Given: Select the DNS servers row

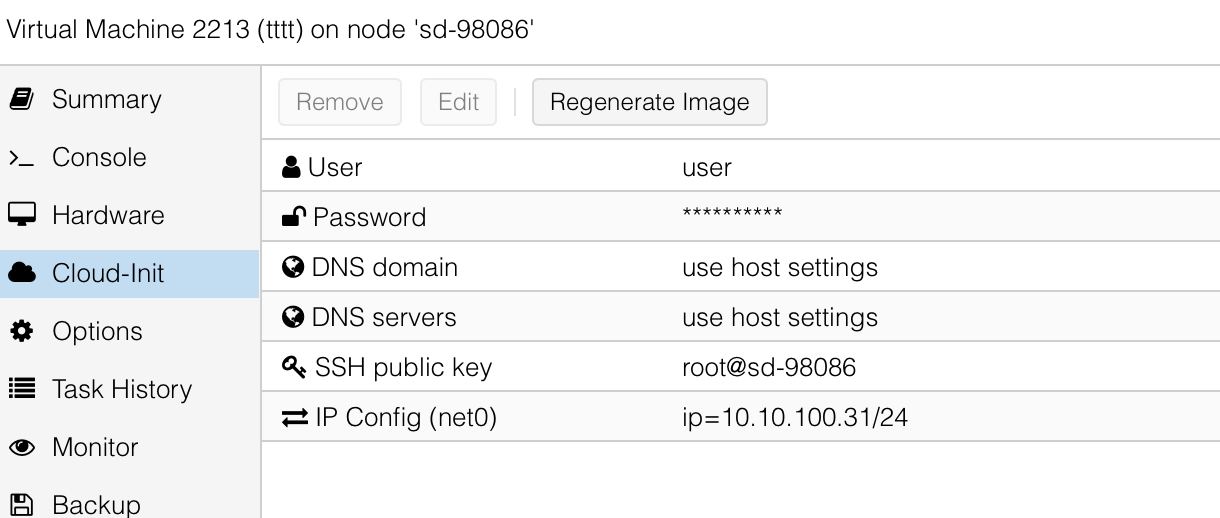Looking at the screenshot, I should (741, 317).
